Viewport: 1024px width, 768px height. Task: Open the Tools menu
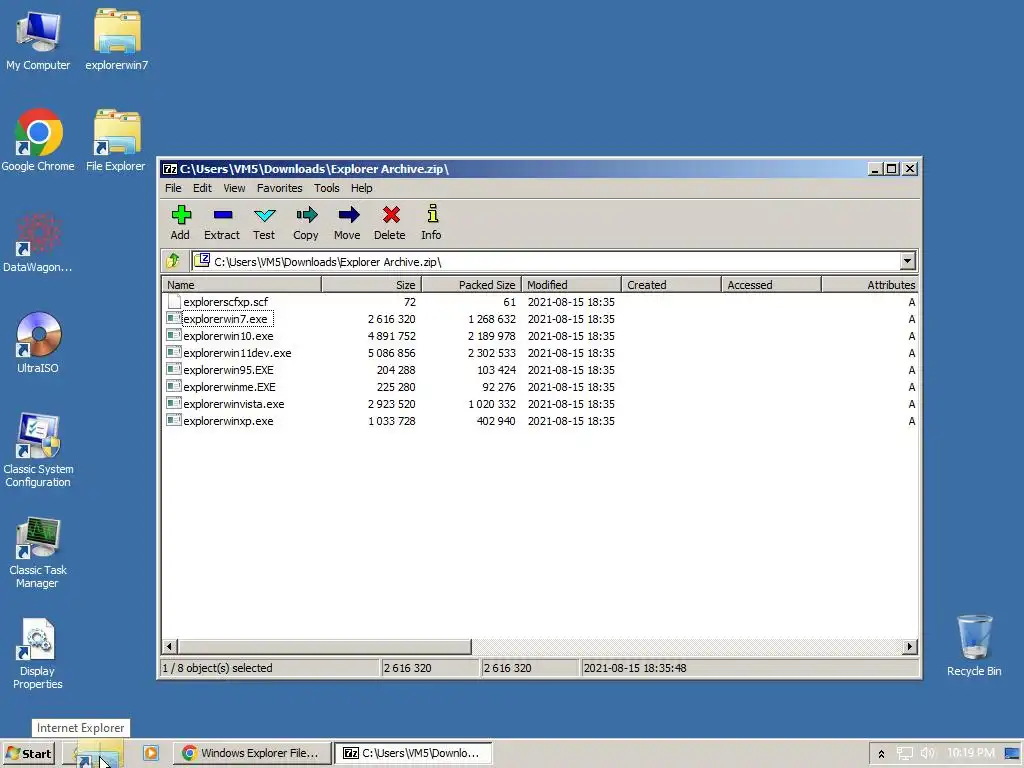click(327, 188)
